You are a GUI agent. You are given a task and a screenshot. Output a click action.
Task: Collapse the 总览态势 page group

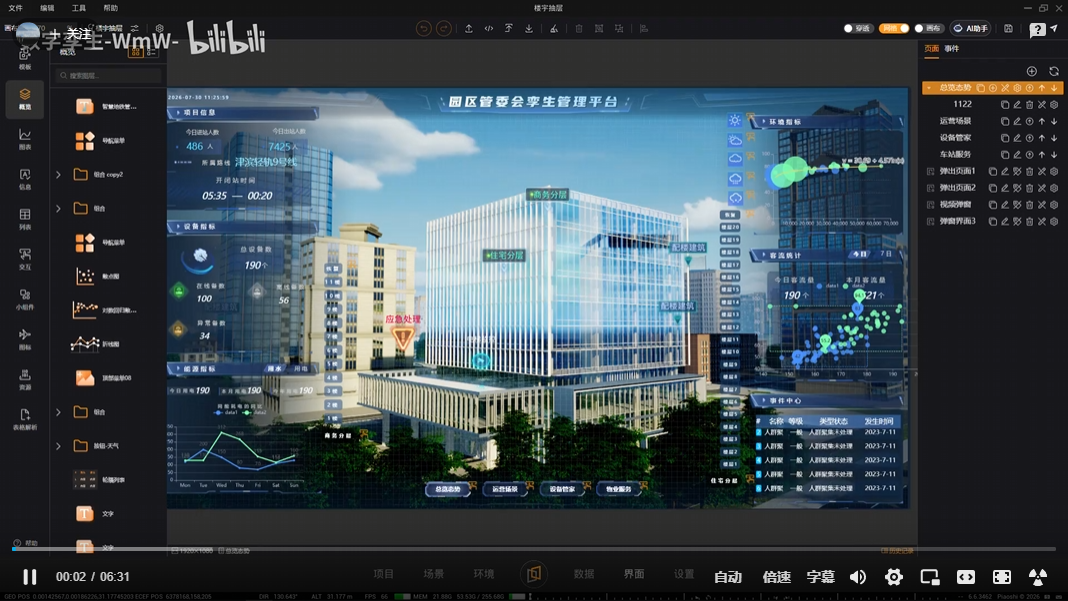[x=929, y=88]
